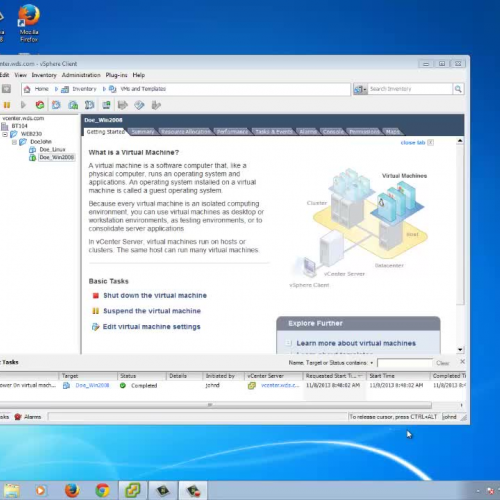Open the Name, Target or Status filter dropdown
This screenshot has width=500, height=500.
click(372, 363)
